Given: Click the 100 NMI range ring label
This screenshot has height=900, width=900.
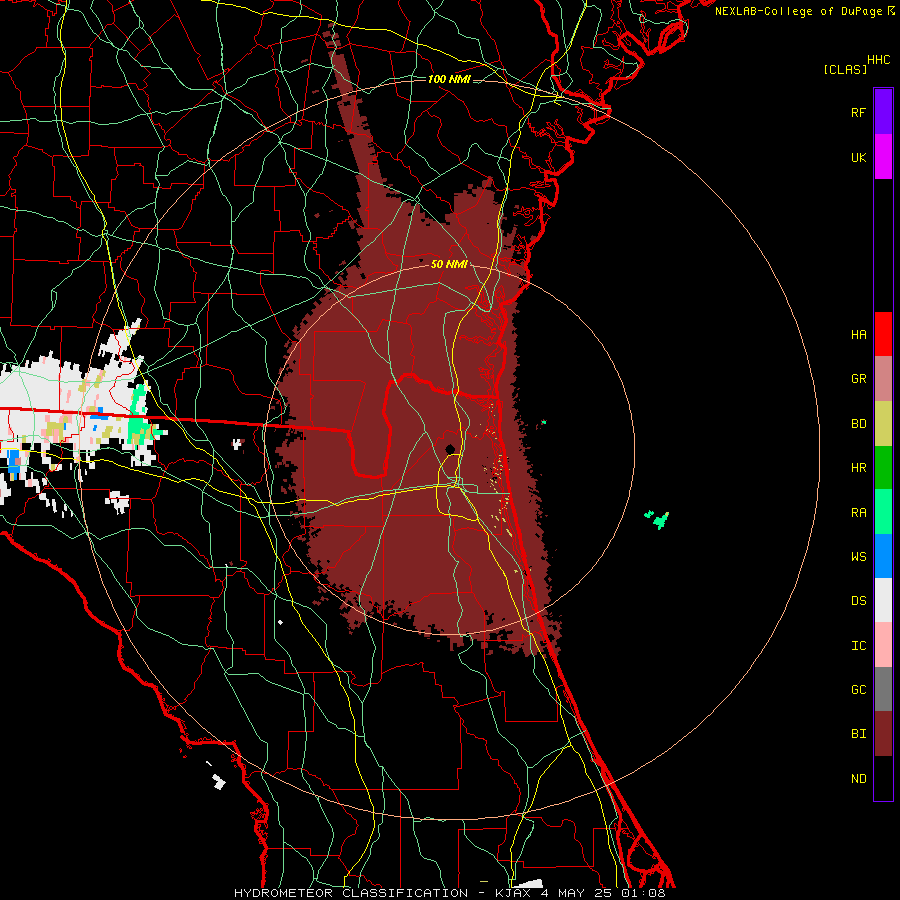Looking at the screenshot, I should point(449,79).
